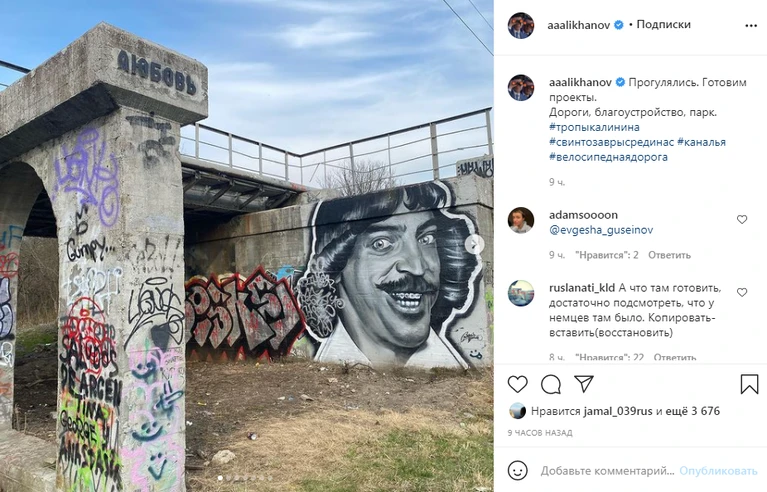Open hashtag #тропыкалинина
Screen dimensions: 767x492
click(x=594, y=127)
